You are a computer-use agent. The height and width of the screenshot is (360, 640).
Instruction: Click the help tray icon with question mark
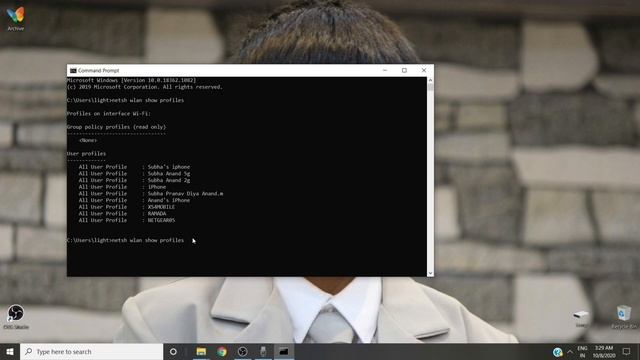coord(557,352)
